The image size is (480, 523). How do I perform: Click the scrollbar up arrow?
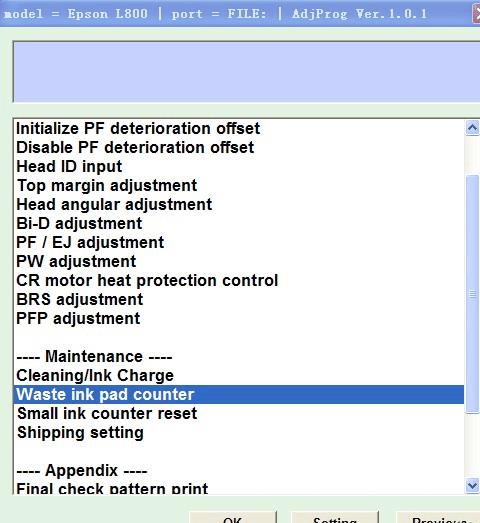(x=472, y=128)
